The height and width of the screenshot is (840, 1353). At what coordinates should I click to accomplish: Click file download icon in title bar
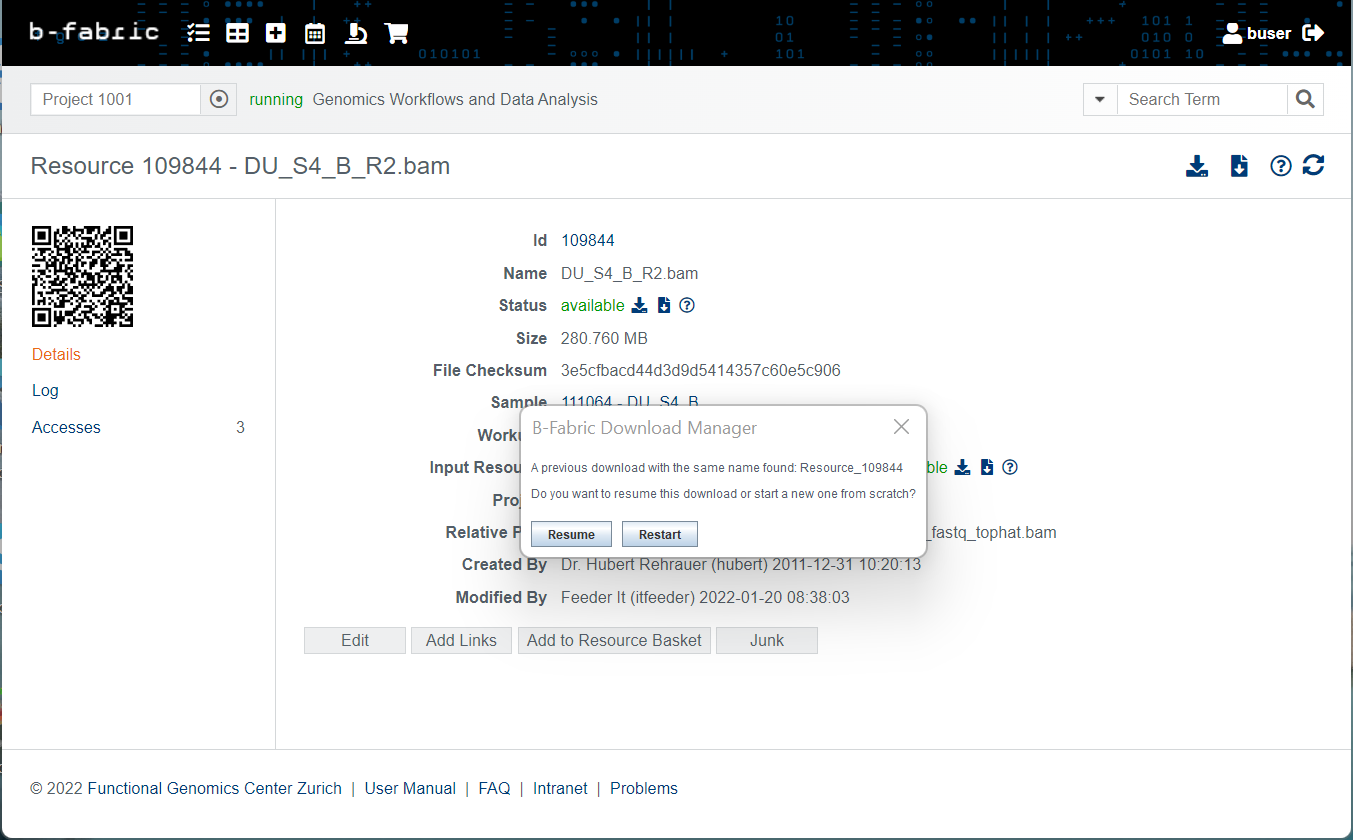(x=1239, y=166)
